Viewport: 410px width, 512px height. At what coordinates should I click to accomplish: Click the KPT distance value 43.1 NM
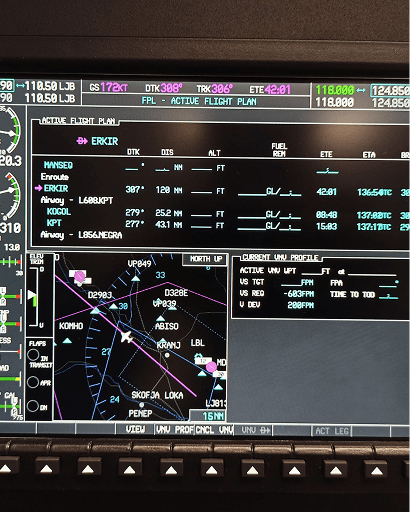coord(169,225)
